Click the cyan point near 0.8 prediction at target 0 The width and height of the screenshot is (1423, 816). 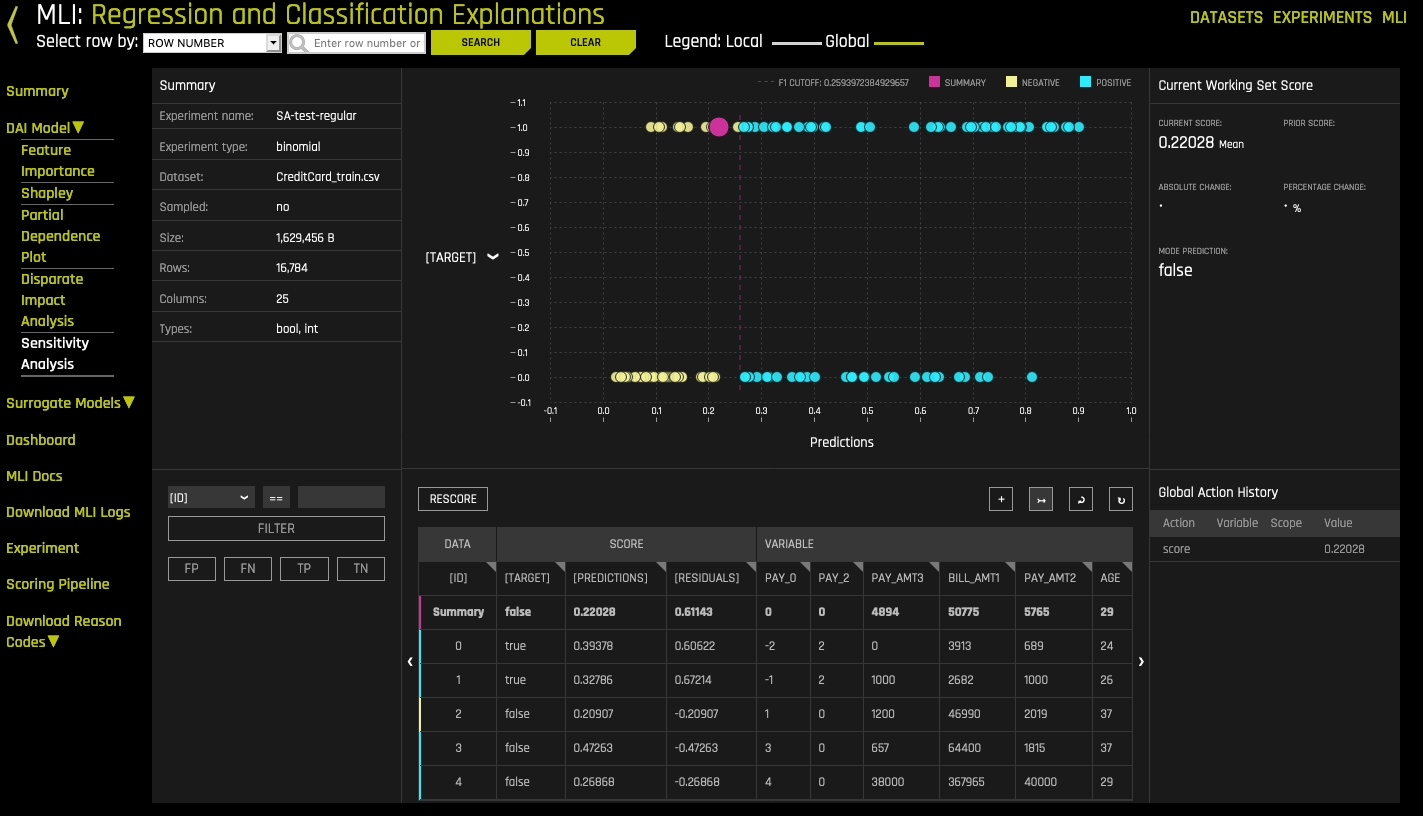pos(1031,377)
